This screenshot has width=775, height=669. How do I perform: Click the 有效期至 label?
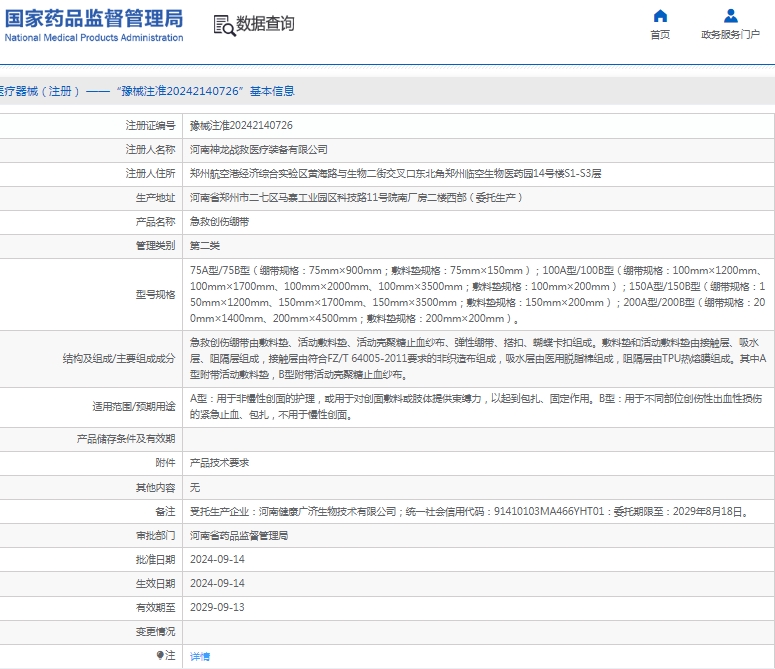(x=155, y=607)
